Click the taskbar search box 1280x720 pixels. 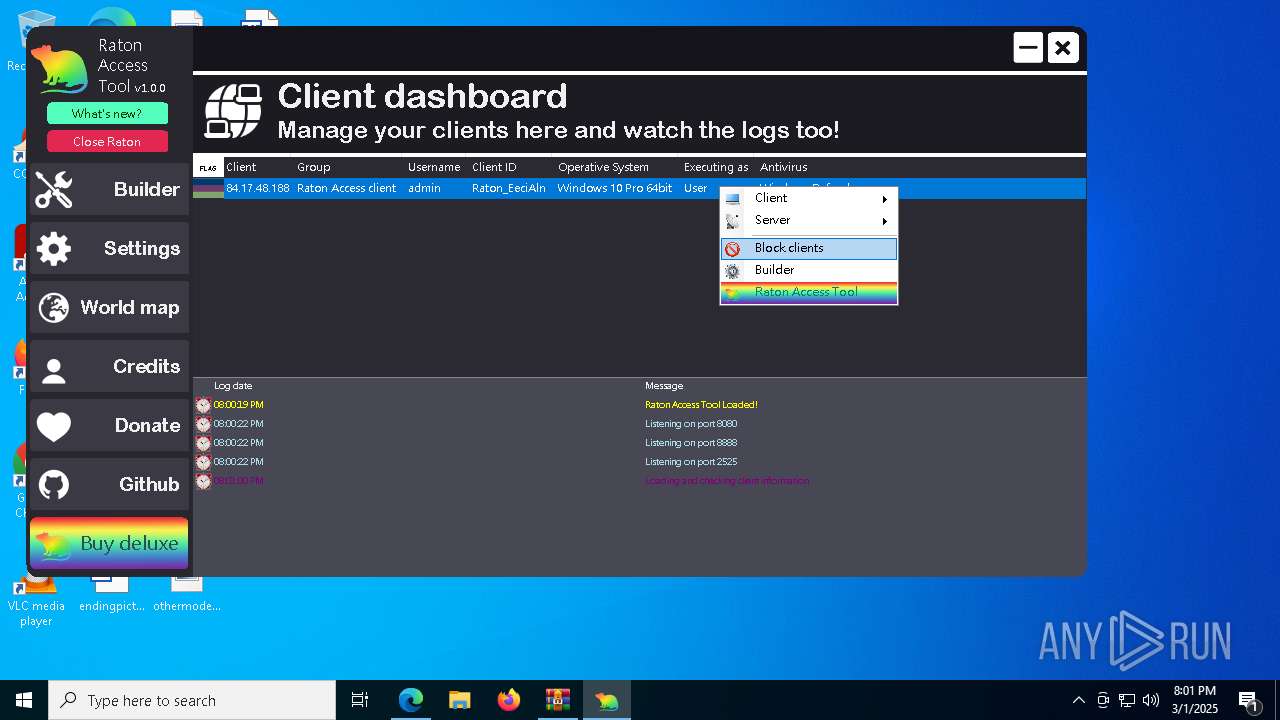click(x=192, y=700)
